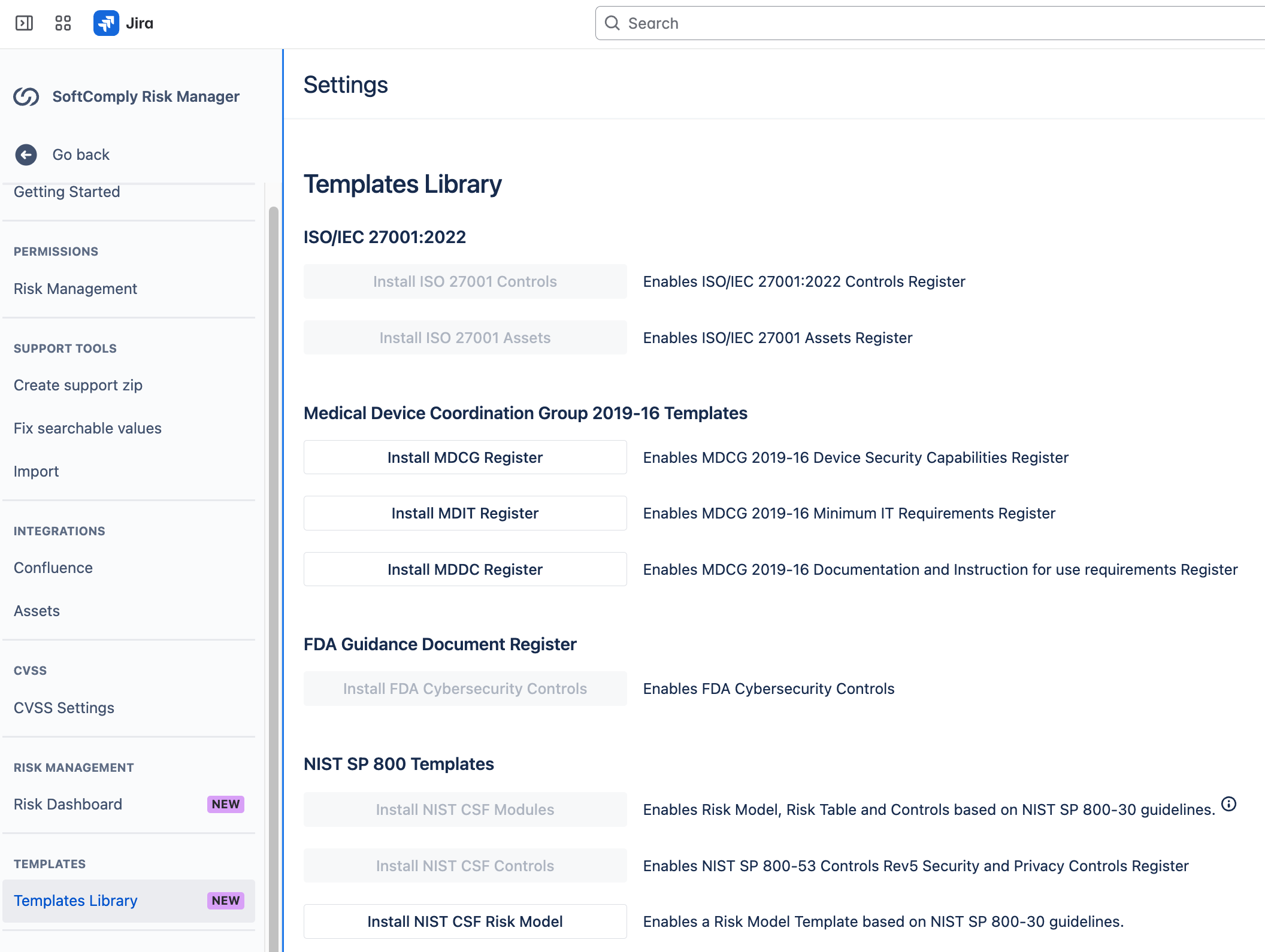Click the search magnifier icon
1265x952 pixels.
[612, 23]
